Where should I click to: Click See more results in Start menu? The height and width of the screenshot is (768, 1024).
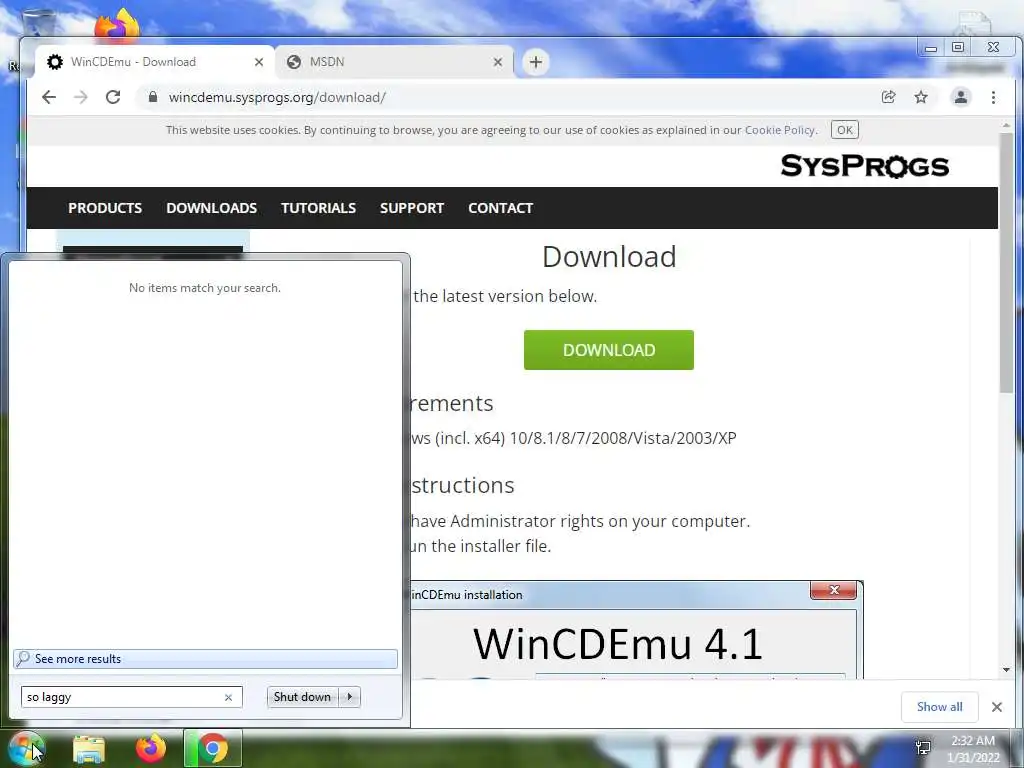[x=205, y=659]
